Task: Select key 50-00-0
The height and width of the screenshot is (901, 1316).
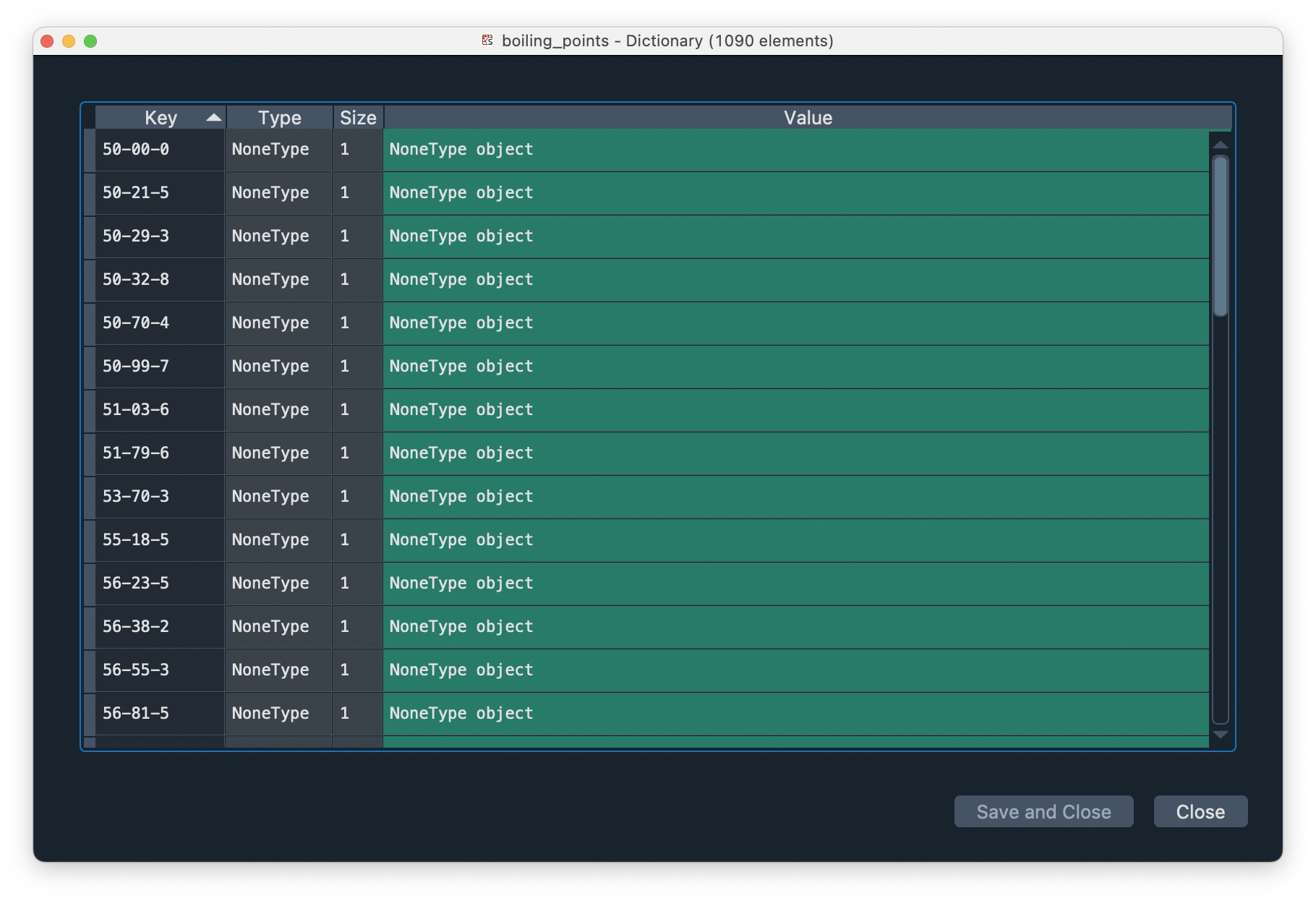Action: pos(160,150)
